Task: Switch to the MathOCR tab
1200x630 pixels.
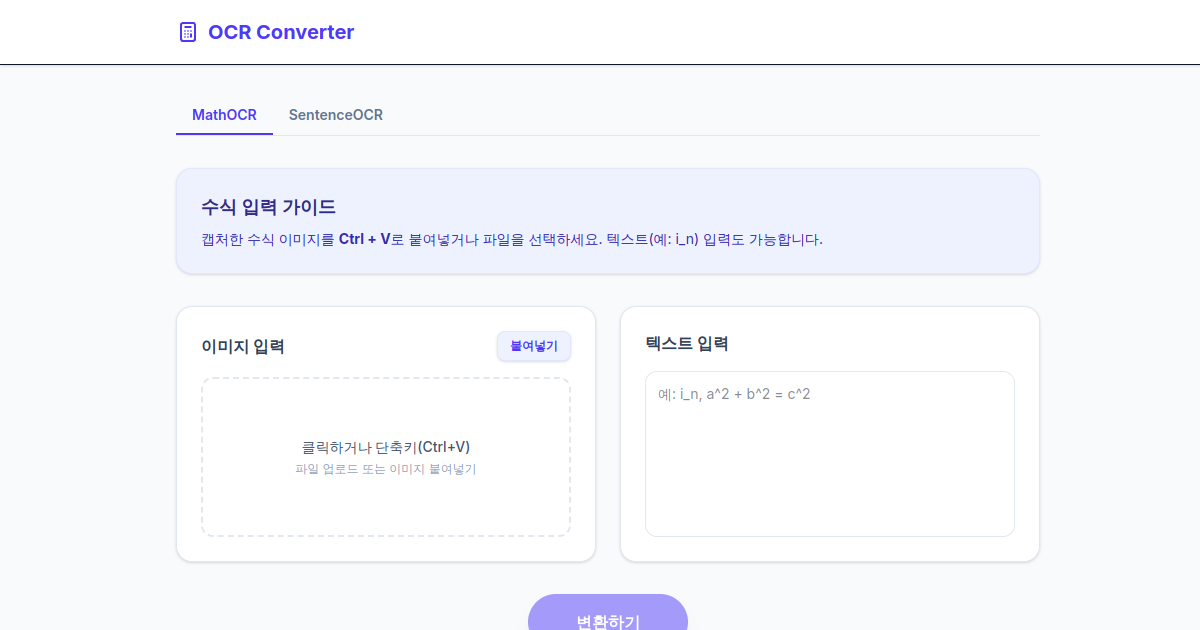Action: pyautogui.click(x=224, y=115)
